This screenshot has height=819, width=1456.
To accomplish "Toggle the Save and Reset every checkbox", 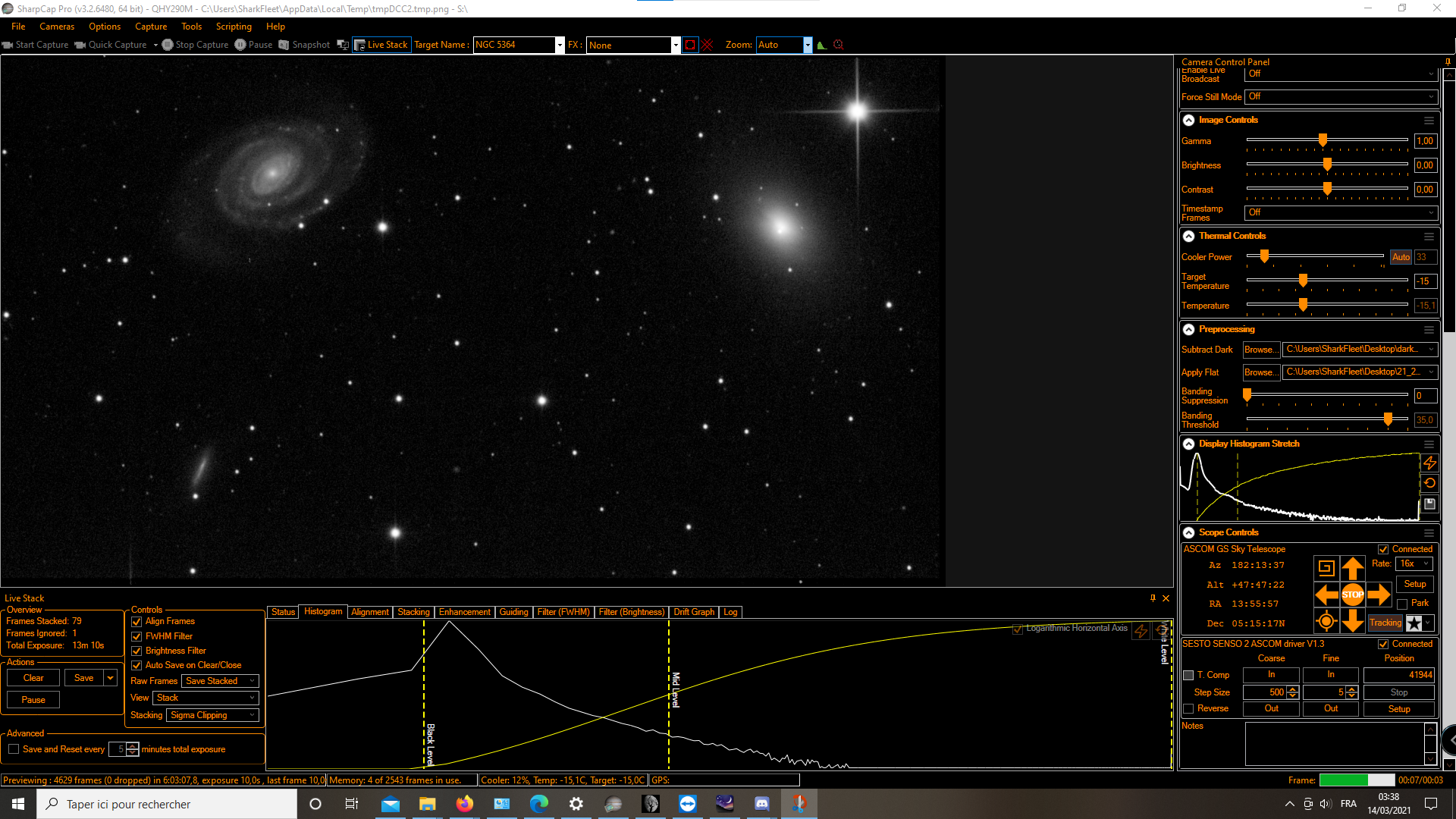I will (14, 749).
